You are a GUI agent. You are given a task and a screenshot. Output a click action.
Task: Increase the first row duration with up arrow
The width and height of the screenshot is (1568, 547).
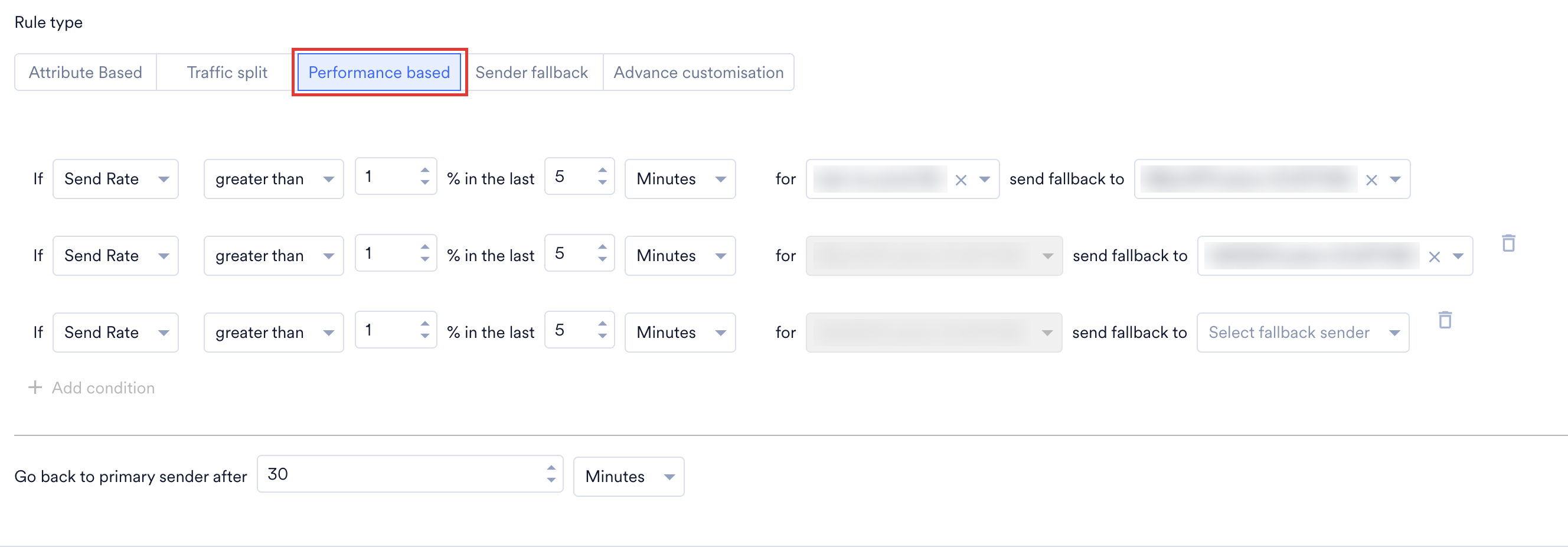point(603,171)
